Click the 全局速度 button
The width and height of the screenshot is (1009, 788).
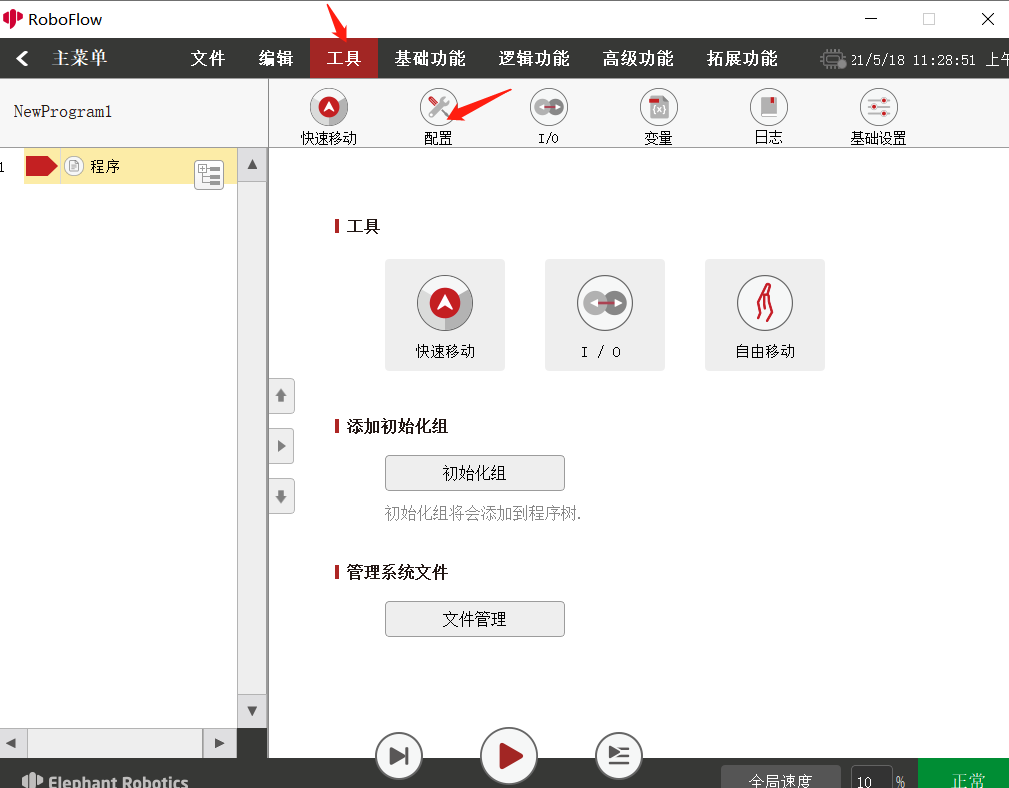[781, 777]
